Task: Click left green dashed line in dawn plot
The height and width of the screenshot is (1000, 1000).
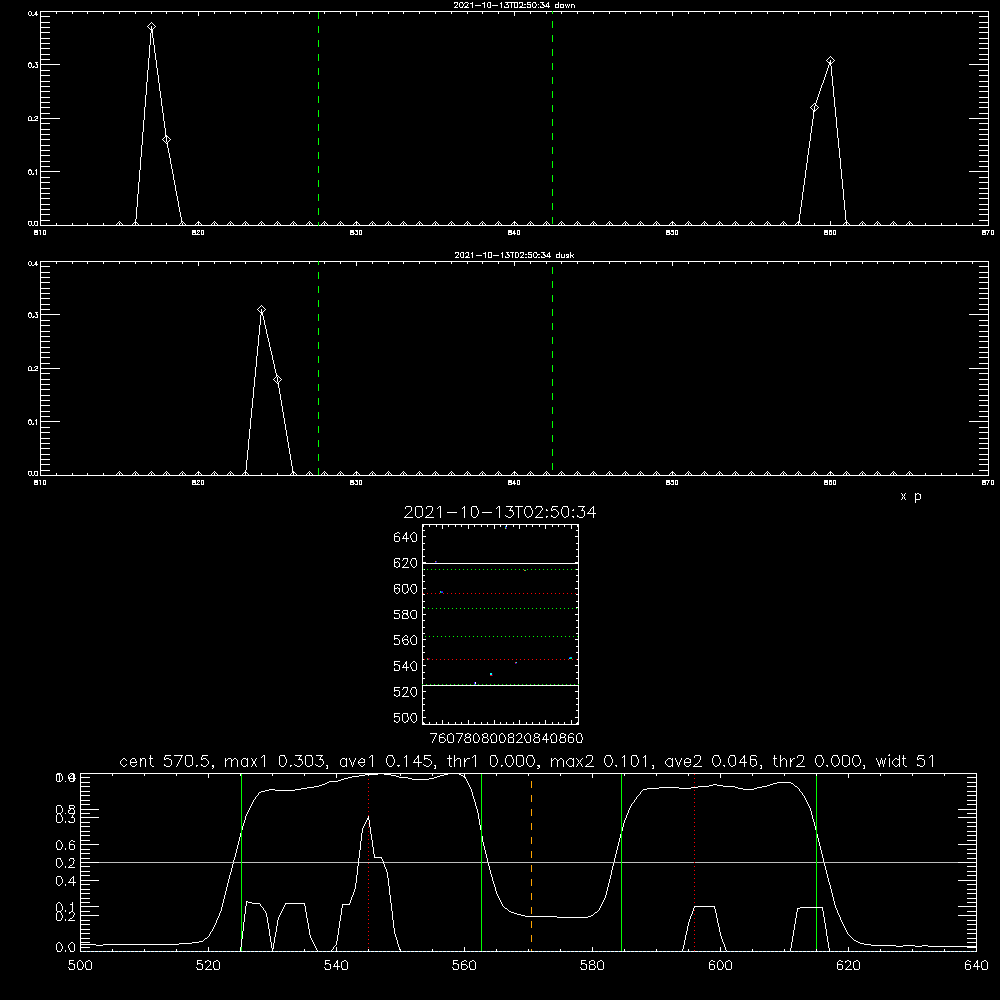Action: point(318,118)
